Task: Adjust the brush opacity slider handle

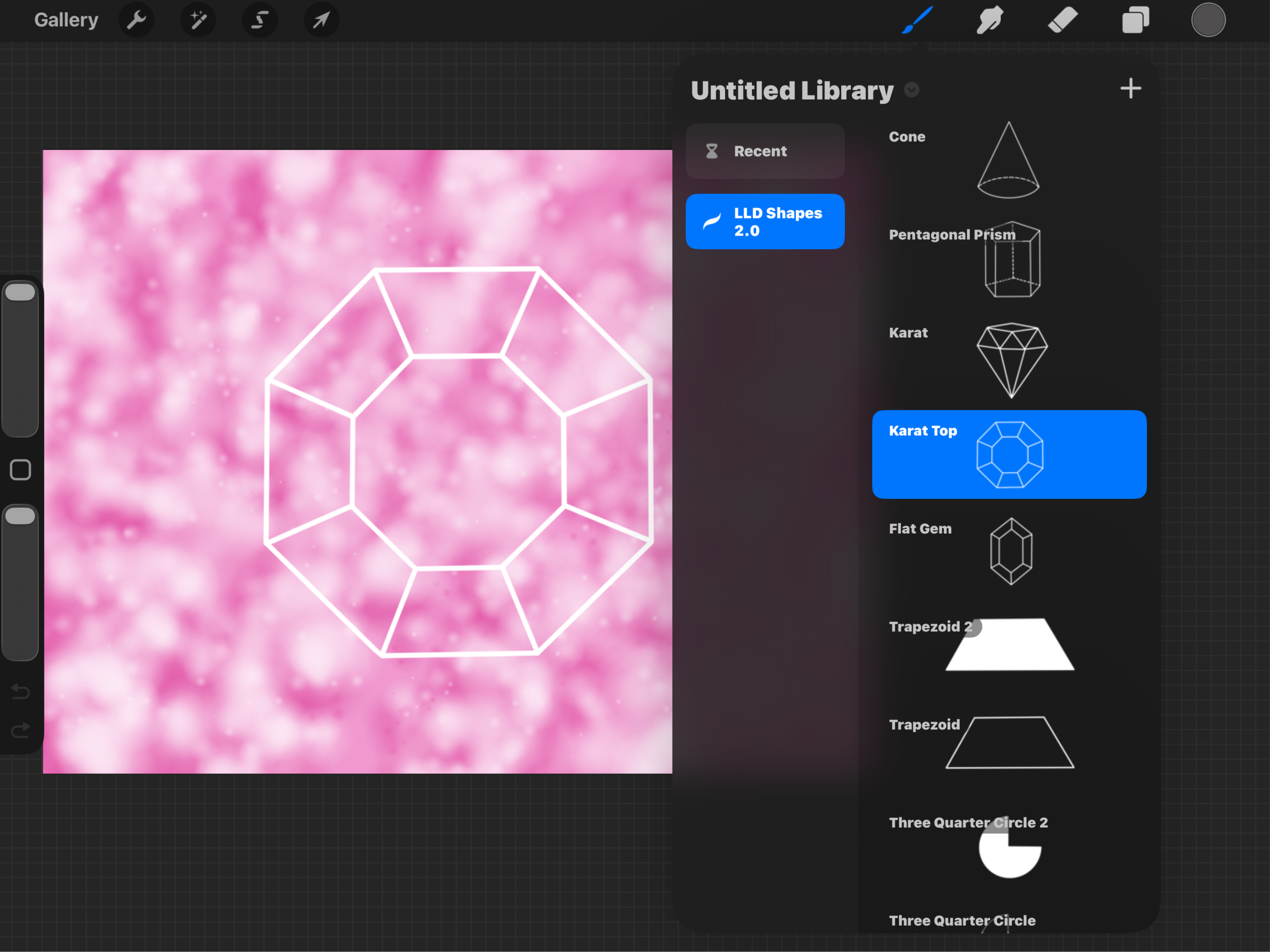Action: (20, 516)
